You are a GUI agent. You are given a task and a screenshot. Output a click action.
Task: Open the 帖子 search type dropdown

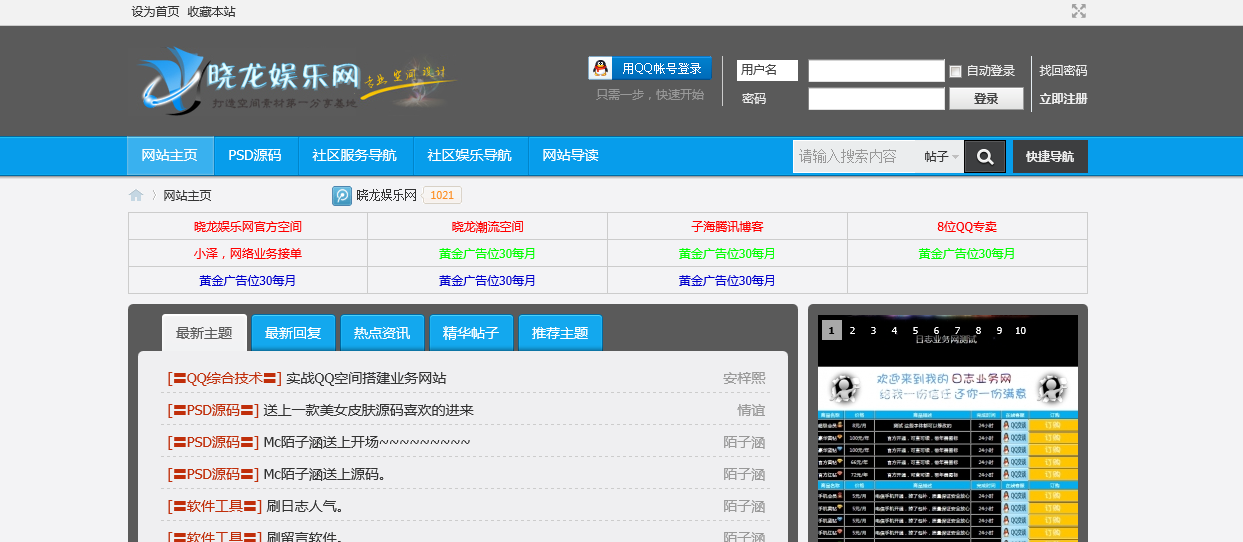click(x=941, y=157)
